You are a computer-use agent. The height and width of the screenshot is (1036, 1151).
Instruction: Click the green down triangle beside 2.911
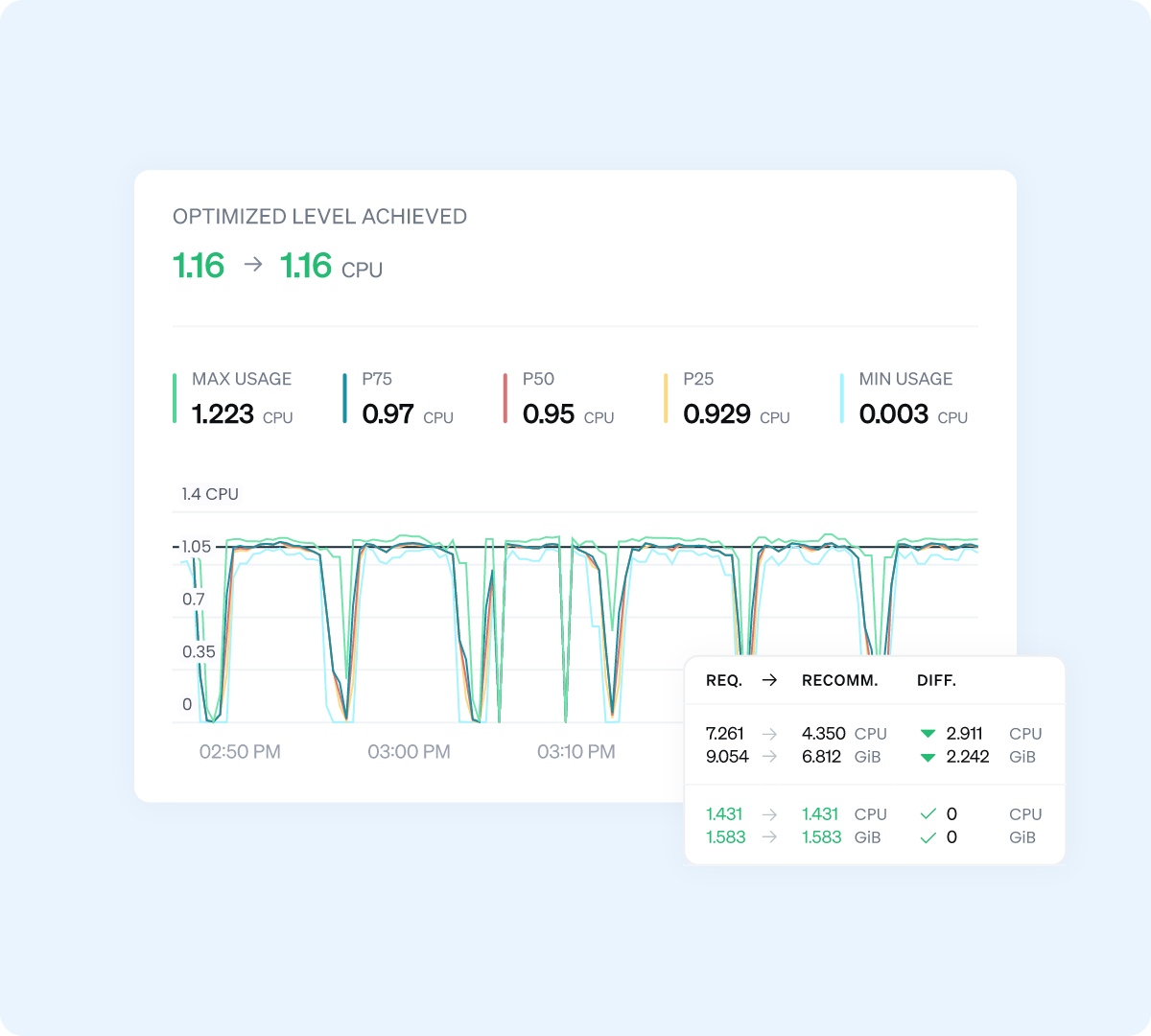click(x=928, y=734)
